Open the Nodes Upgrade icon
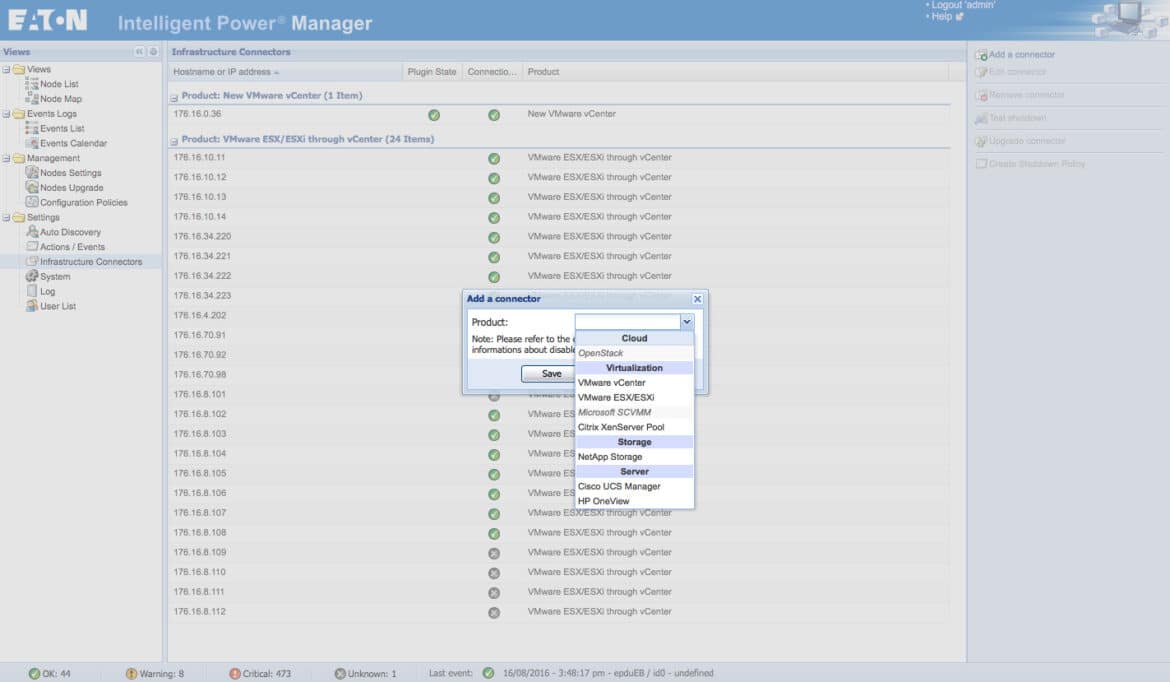The height and width of the screenshot is (682, 1170). click(31, 187)
